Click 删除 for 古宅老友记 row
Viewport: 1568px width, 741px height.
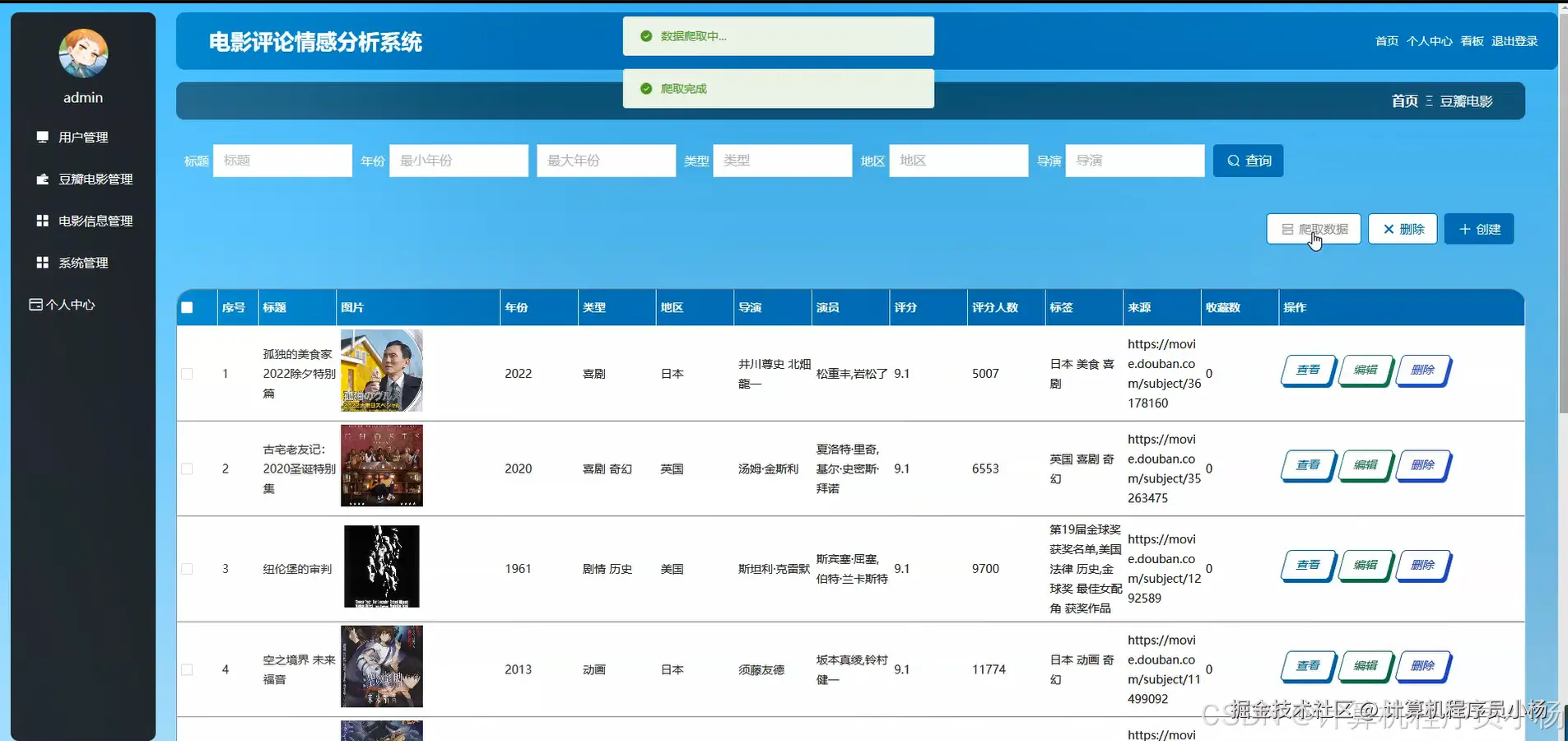pos(1423,466)
